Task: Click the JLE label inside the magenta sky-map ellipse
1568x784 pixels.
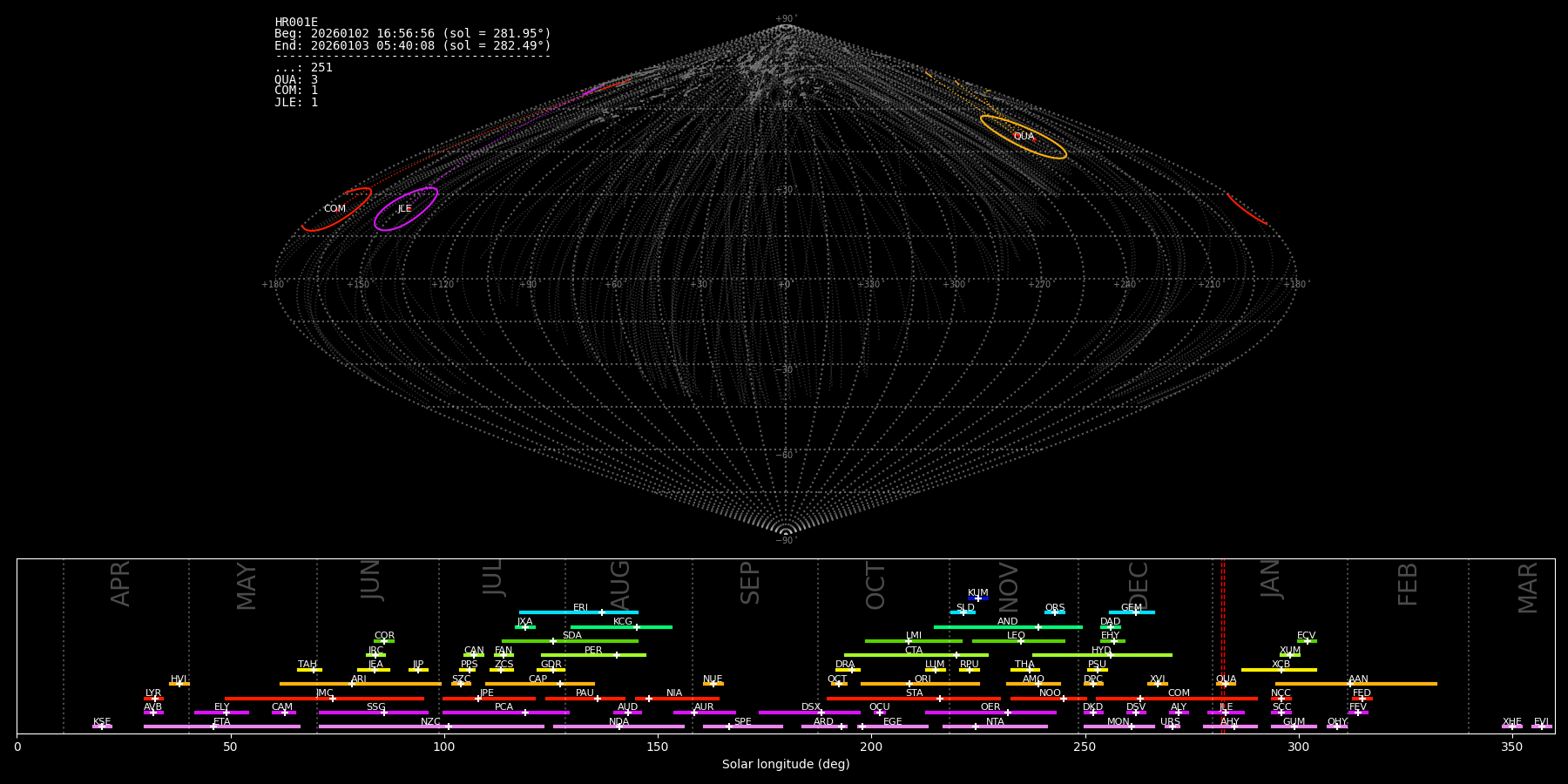Action: click(x=404, y=208)
